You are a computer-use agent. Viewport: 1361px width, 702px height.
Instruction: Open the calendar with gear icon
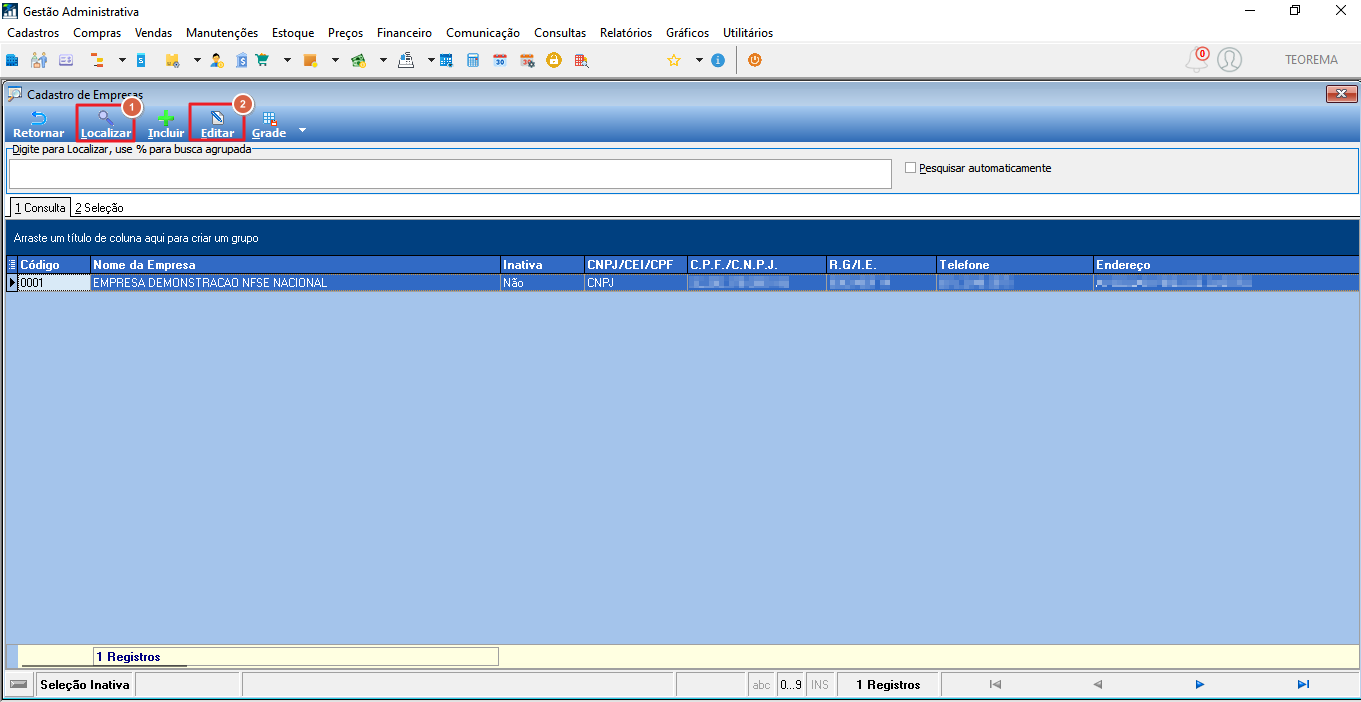pyautogui.click(x=527, y=60)
